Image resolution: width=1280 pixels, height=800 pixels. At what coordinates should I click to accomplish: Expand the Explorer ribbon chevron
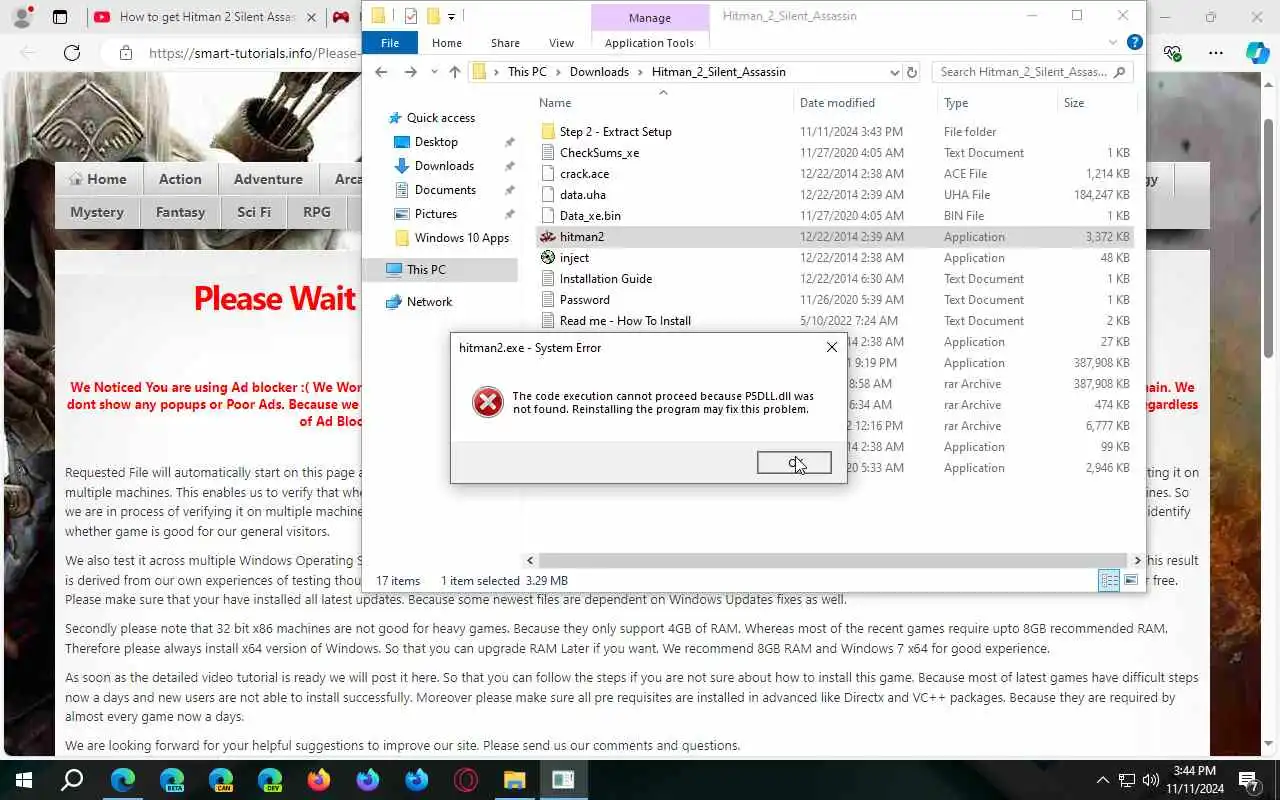pyautogui.click(x=1113, y=43)
